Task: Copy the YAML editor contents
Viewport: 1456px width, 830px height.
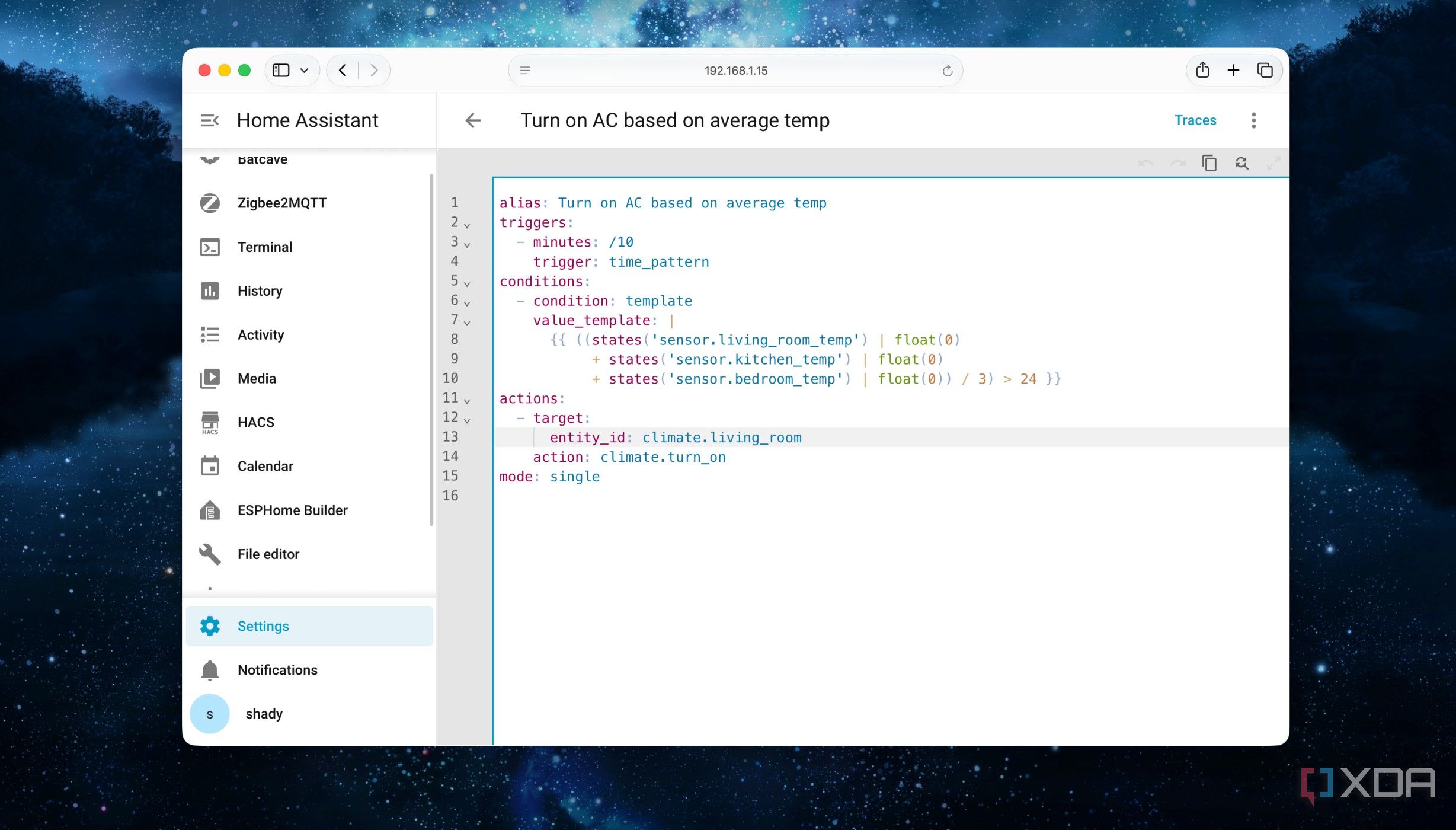Action: coord(1209,162)
